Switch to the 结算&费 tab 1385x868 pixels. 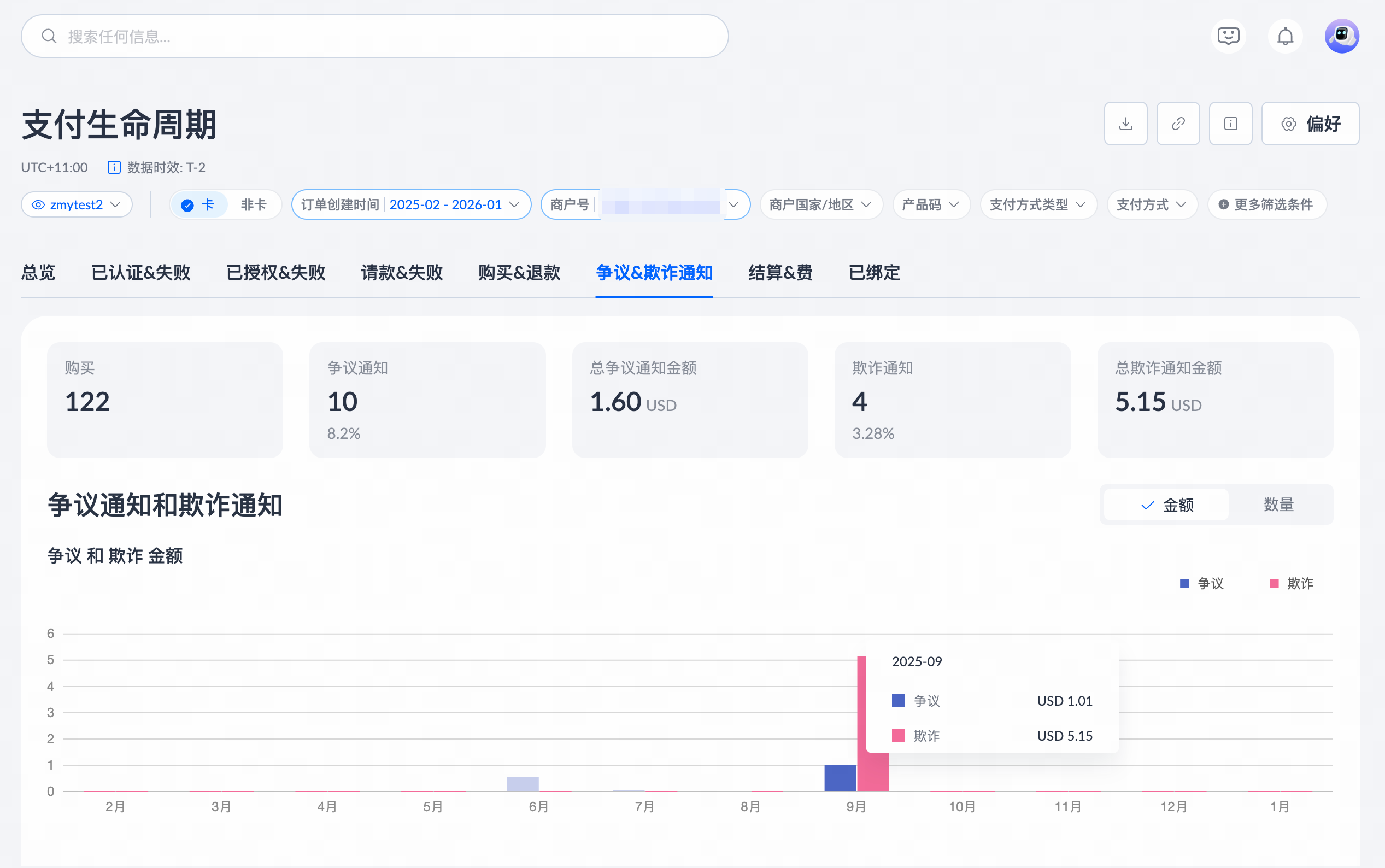[x=779, y=272]
